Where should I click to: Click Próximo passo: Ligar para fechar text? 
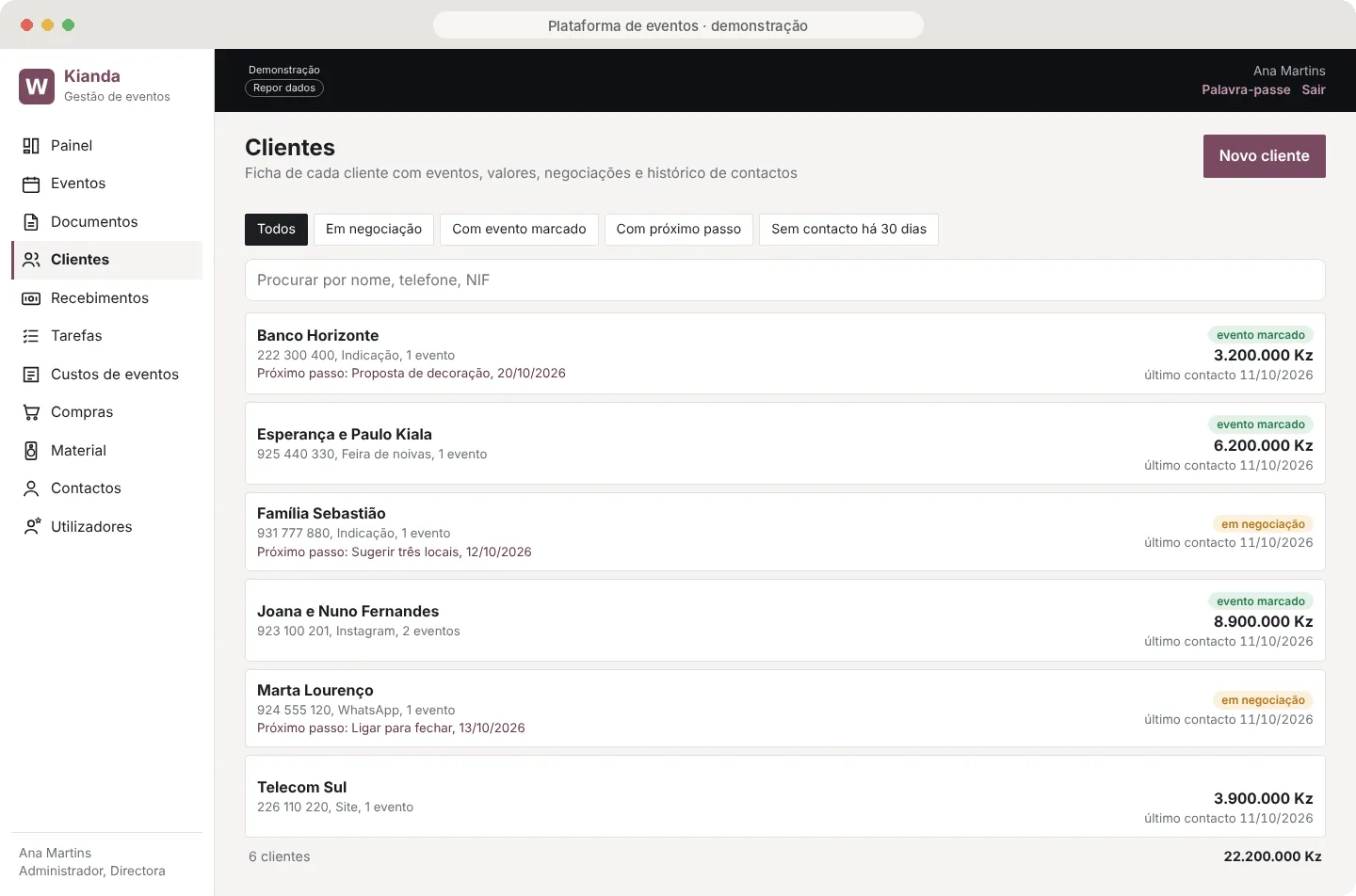tap(391, 728)
